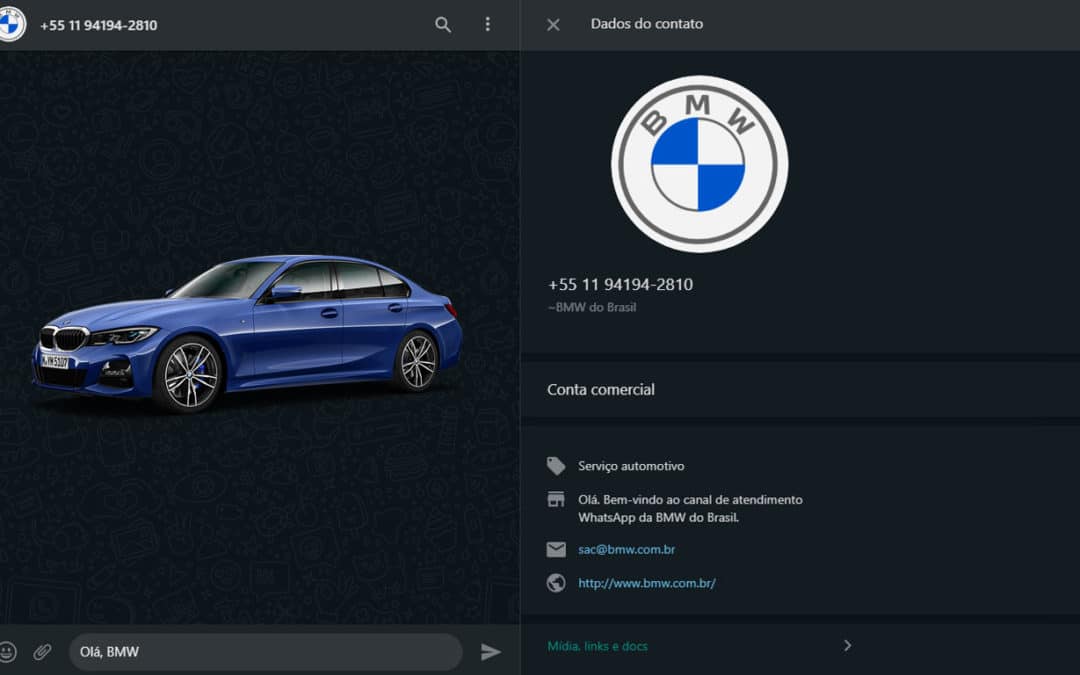1080x675 pixels.
Task: Expand Mídia, links e docs chevron
Action: [x=847, y=645]
